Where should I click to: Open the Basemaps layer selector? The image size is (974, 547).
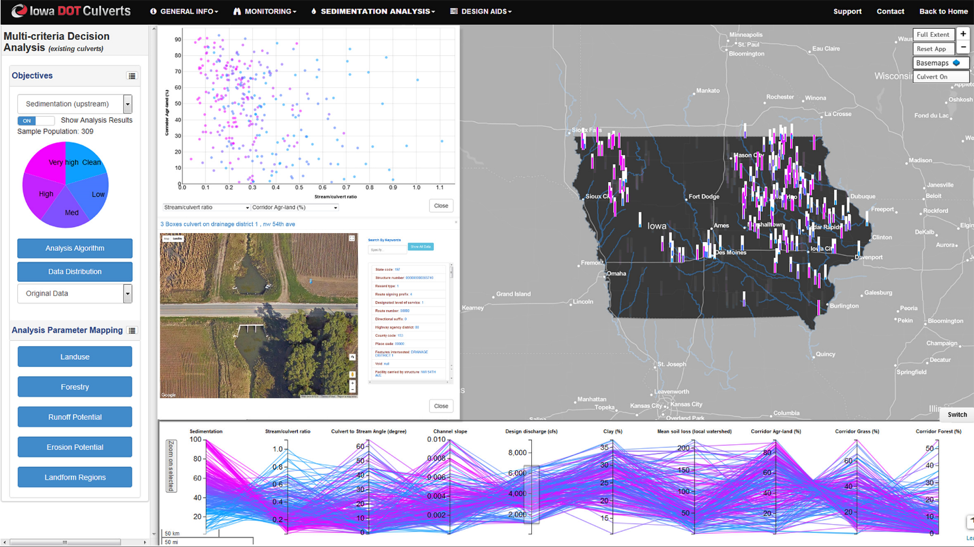pyautogui.click(x=940, y=63)
